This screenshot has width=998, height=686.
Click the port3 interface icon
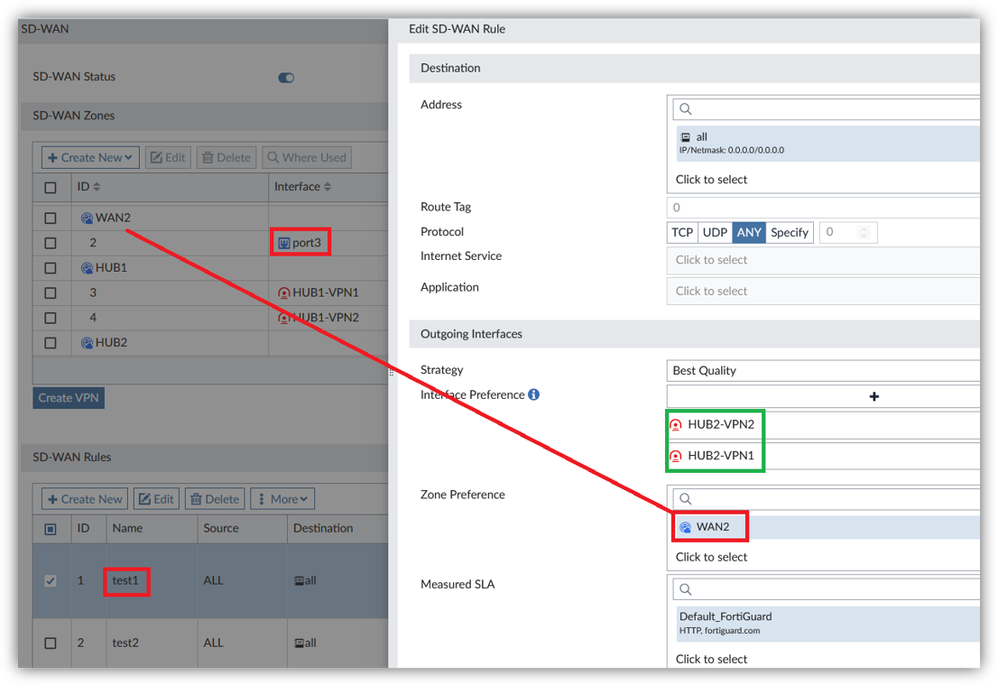pyautogui.click(x=284, y=243)
